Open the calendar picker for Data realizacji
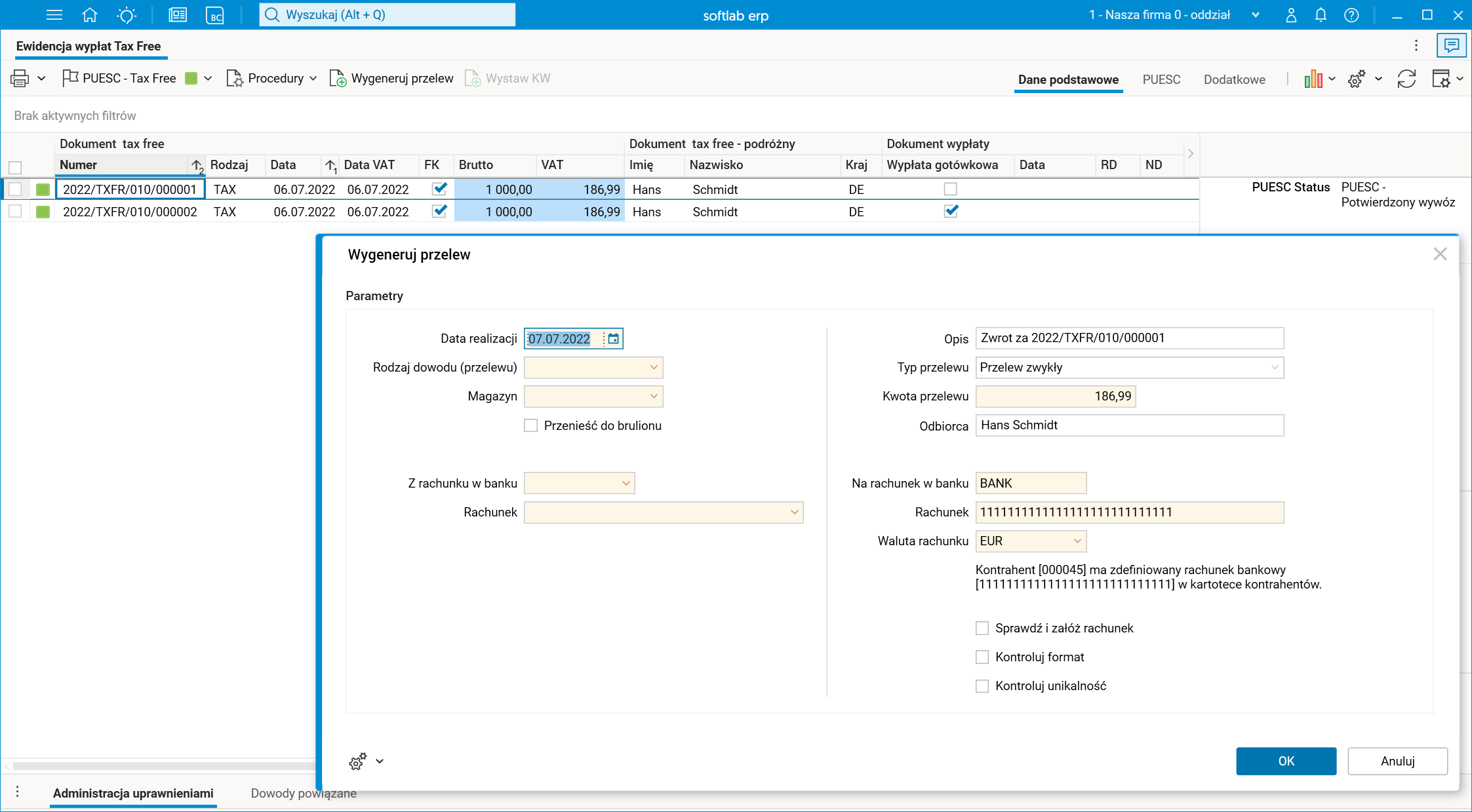 point(613,339)
